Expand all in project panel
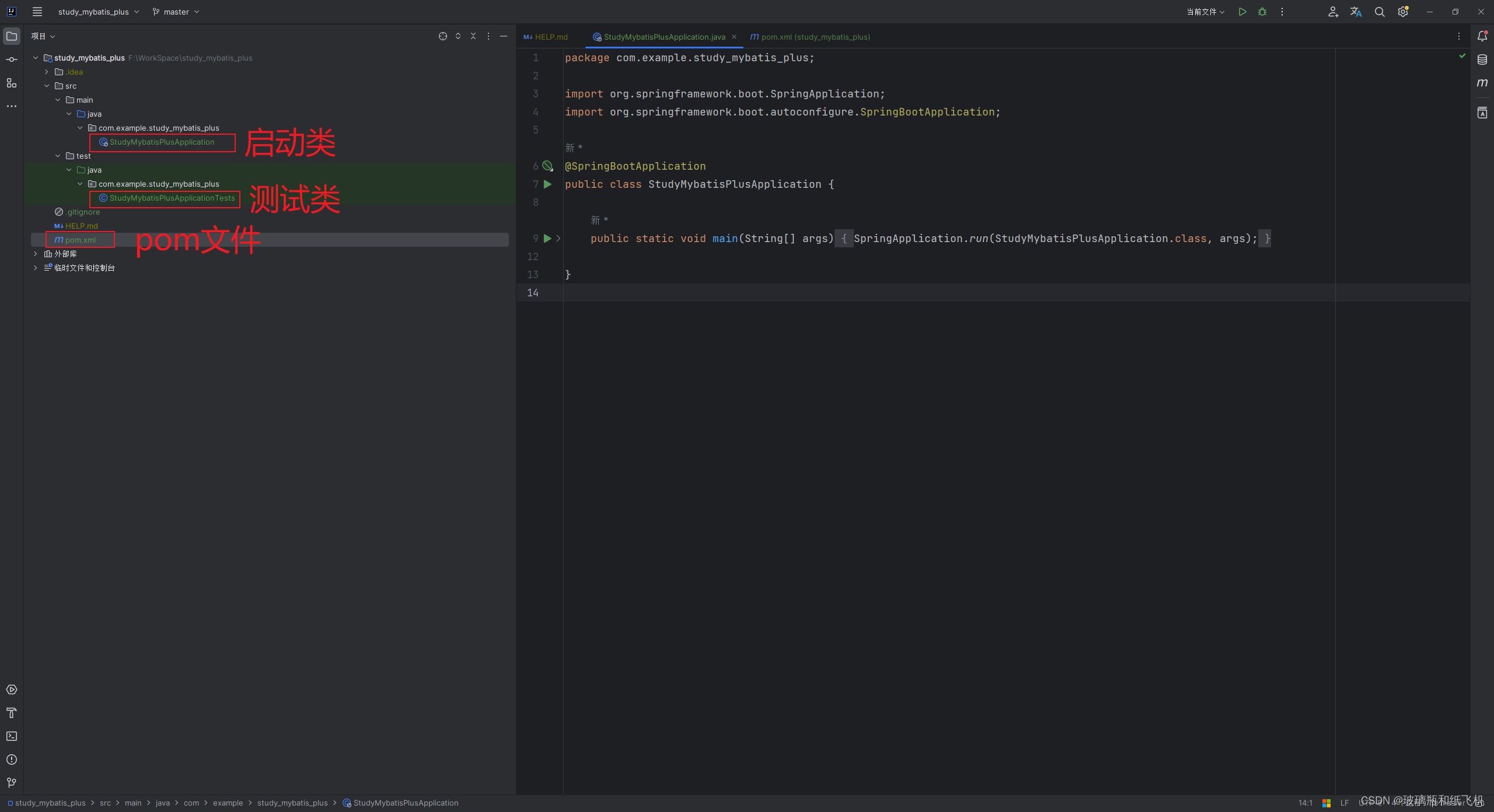 click(x=458, y=36)
